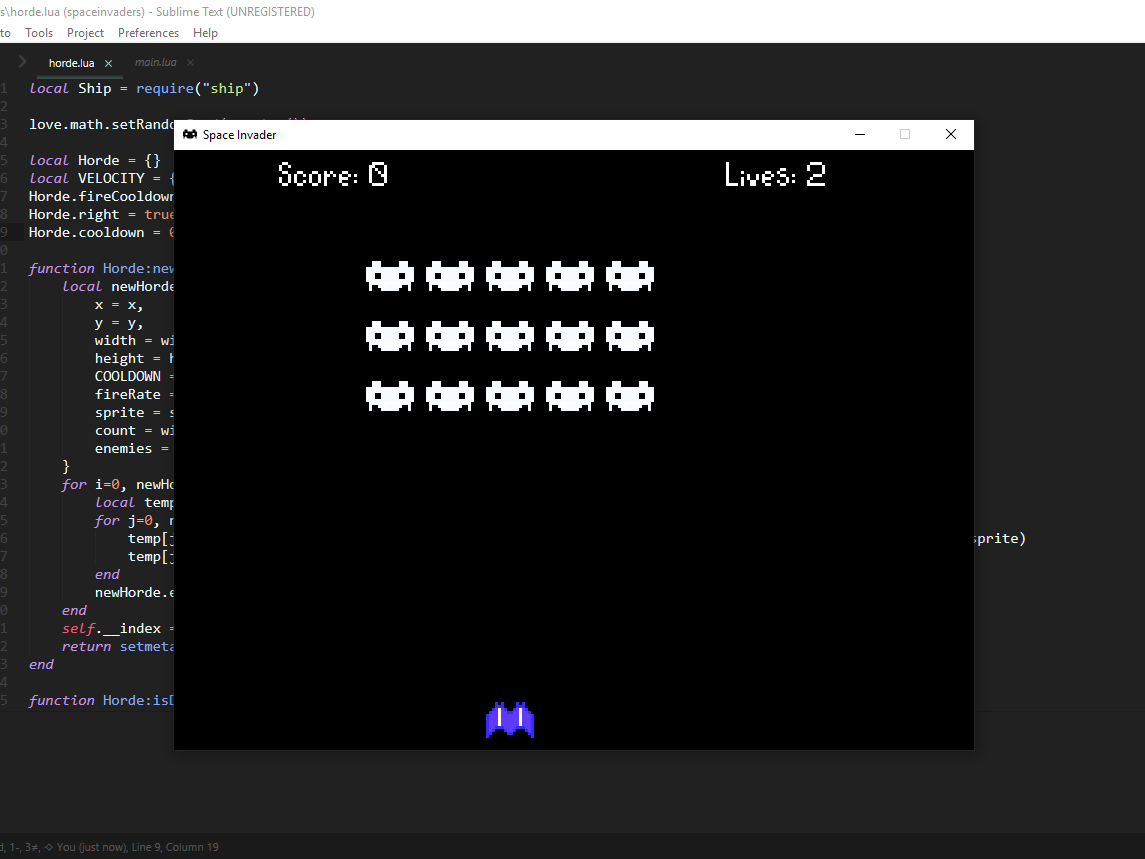
Task: Click the 'fireRate' field line in code
Action: click(x=134, y=394)
